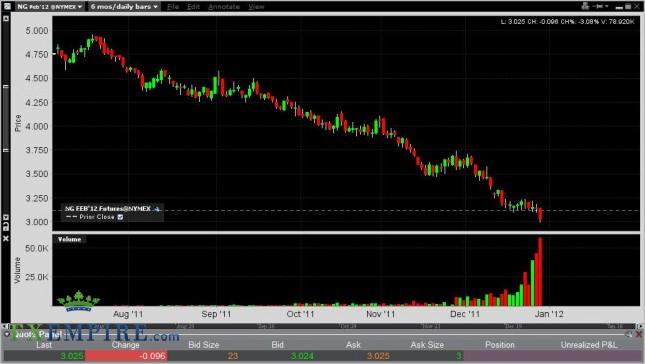Click the Ask Size column header

pos(427,345)
